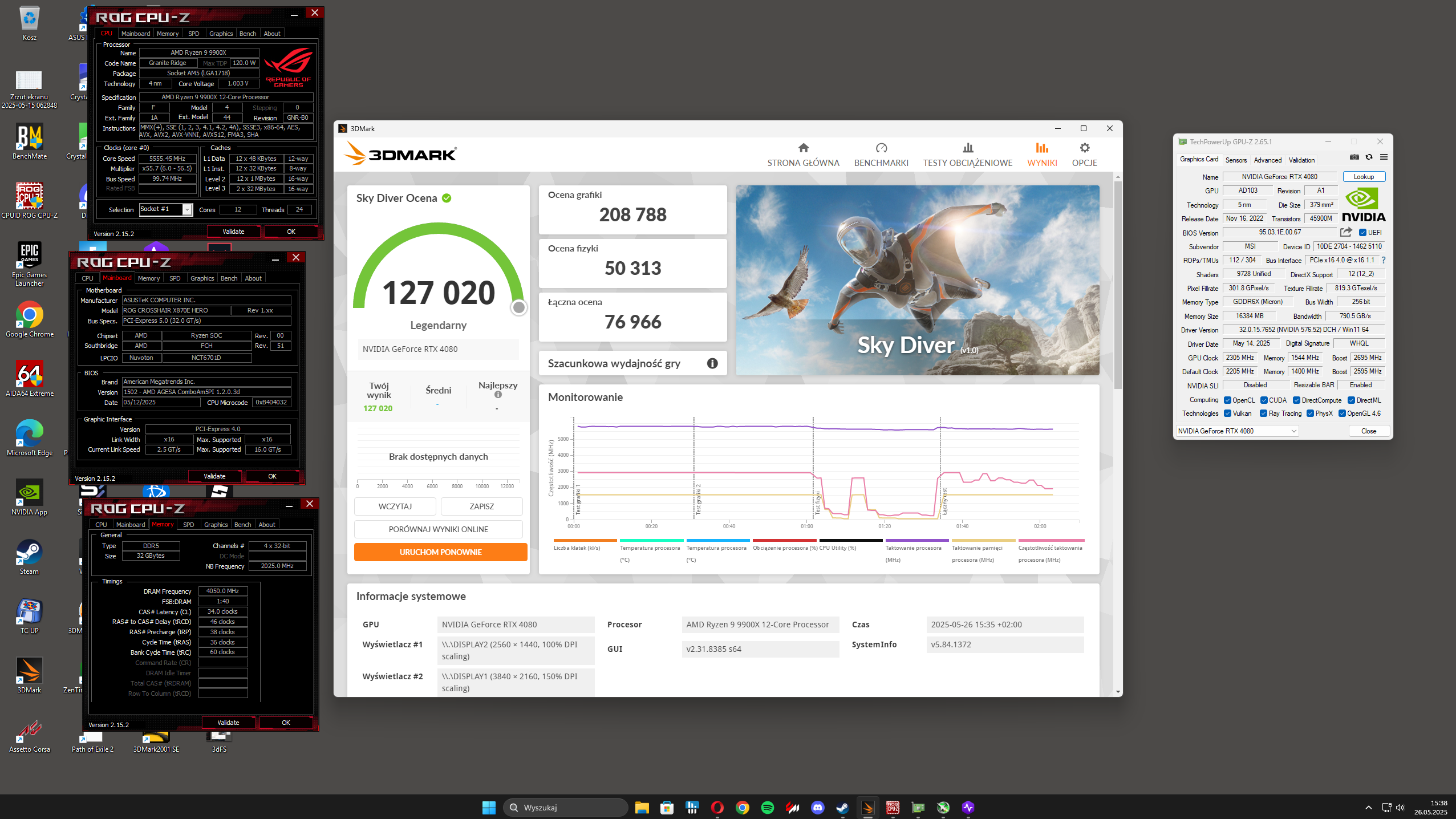Screen dimensions: 1456x819
Task: Open GPU selector dropdown in GPU-Z
Action: 1237,431
